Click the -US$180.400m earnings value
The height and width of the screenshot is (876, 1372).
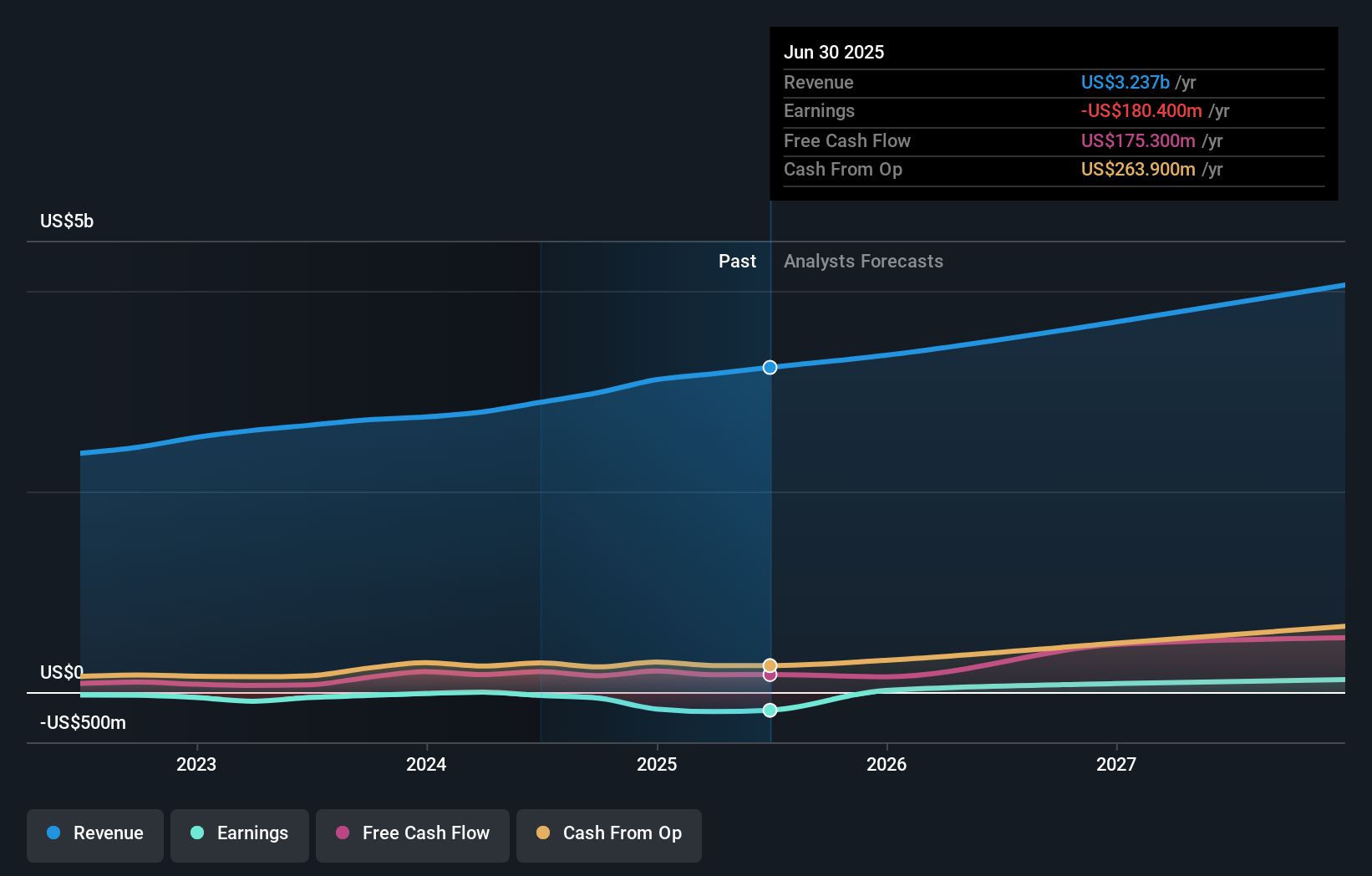click(1141, 111)
